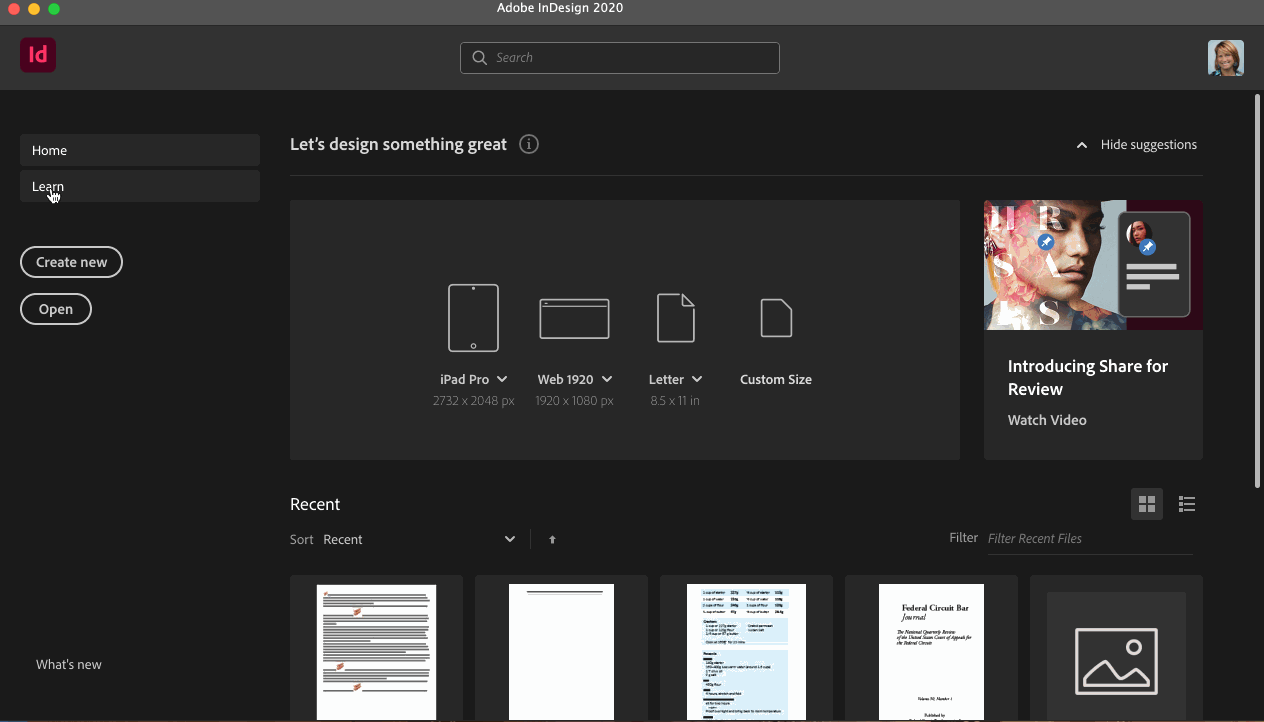The height and width of the screenshot is (722, 1264).
Task: Open the Share for Review banner image
Action: click(1093, 265)
